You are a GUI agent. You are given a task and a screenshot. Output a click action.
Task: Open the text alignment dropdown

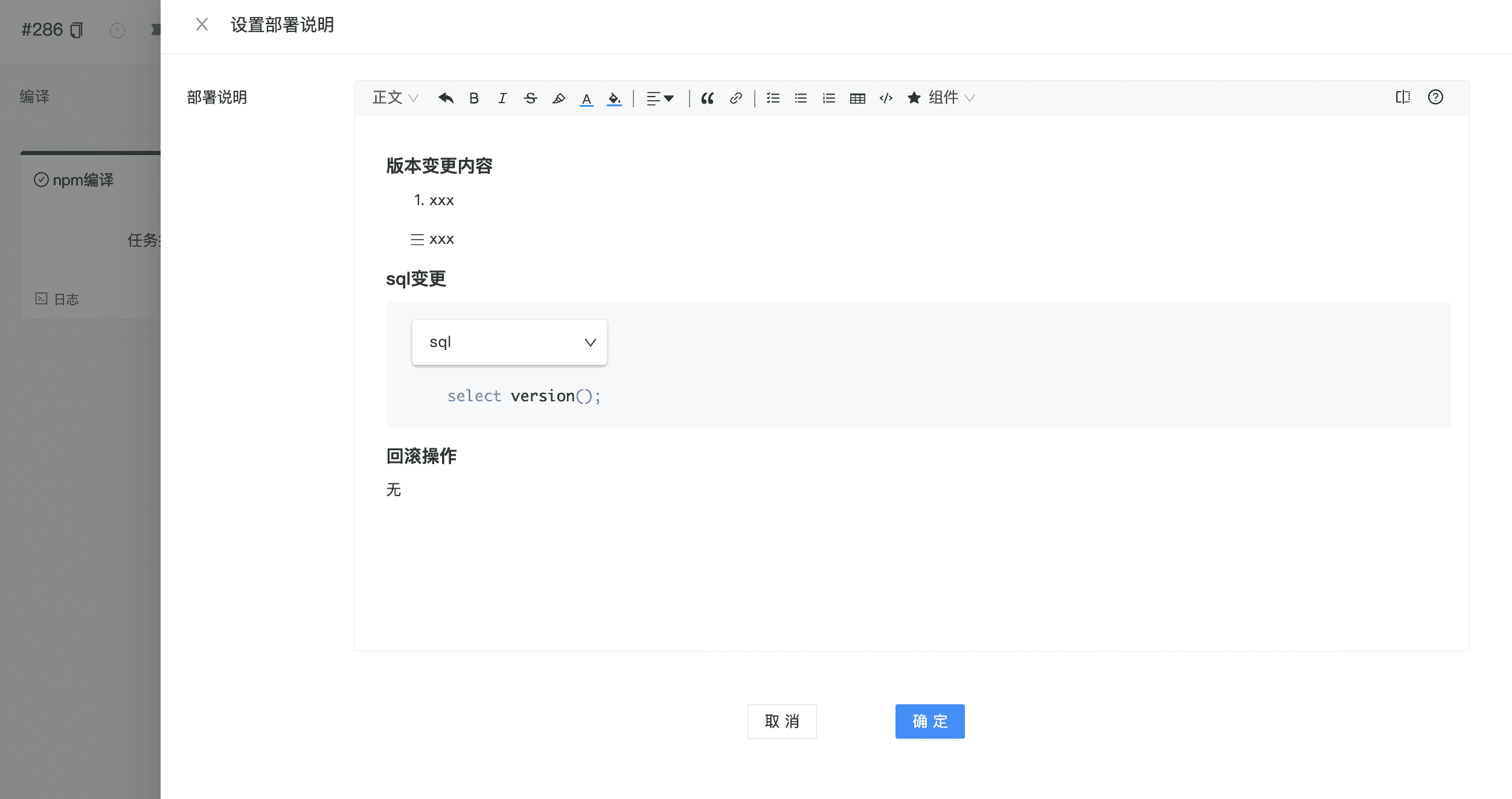coord(660,98)
